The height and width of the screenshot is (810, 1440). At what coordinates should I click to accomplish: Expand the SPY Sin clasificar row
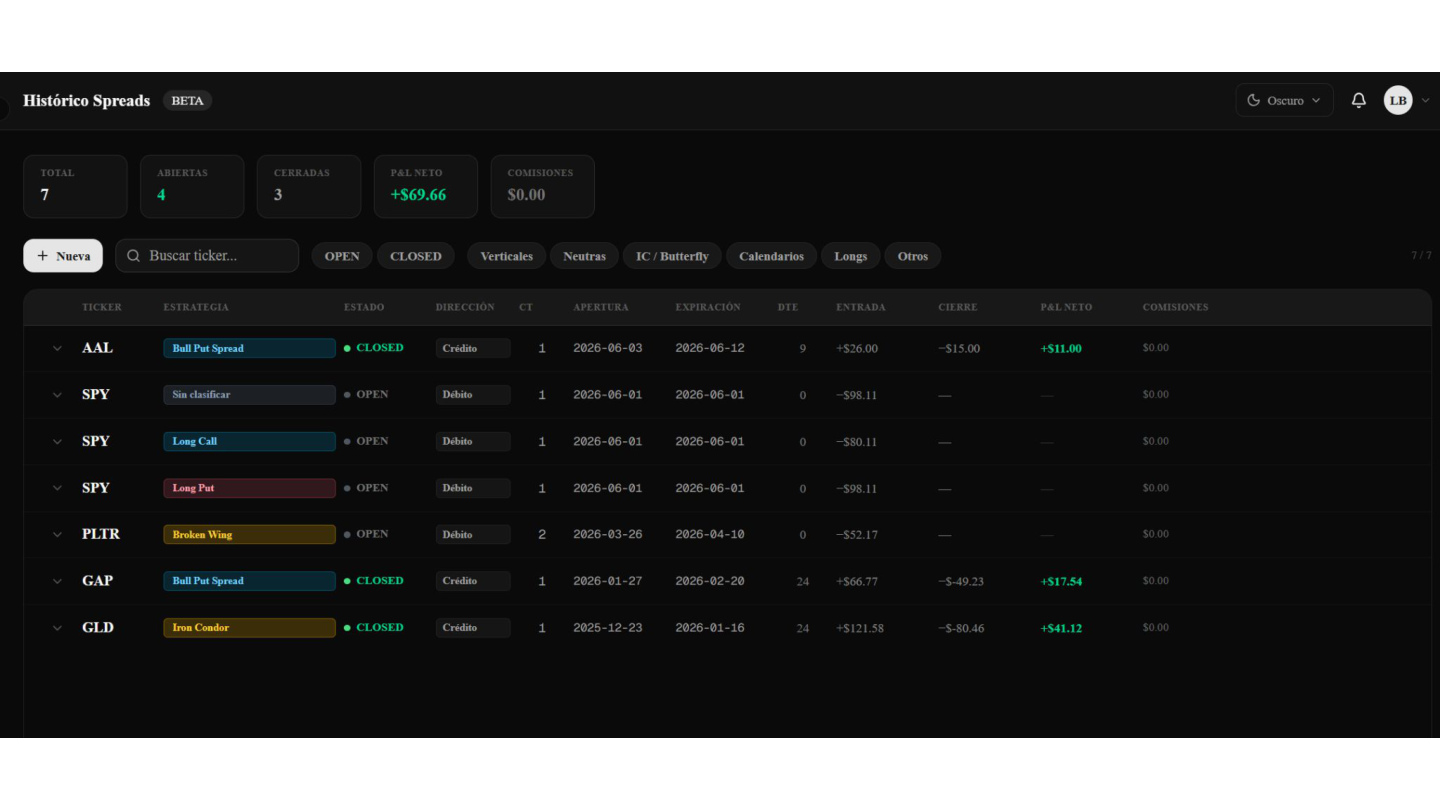coord(57,395)
